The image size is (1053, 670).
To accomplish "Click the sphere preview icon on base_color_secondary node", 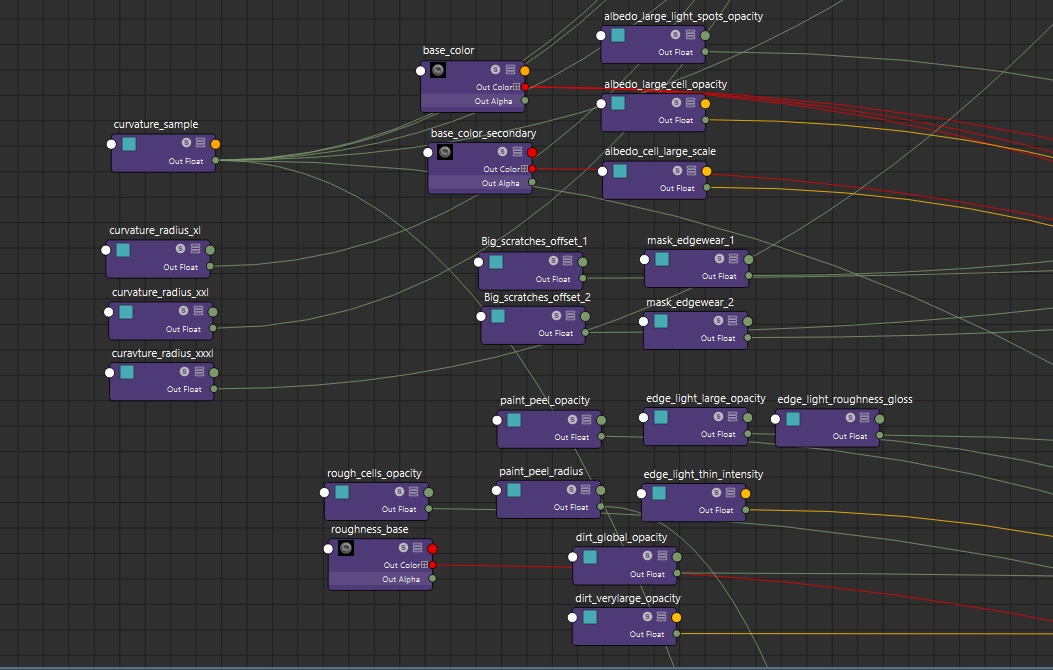I will point(446,153).
